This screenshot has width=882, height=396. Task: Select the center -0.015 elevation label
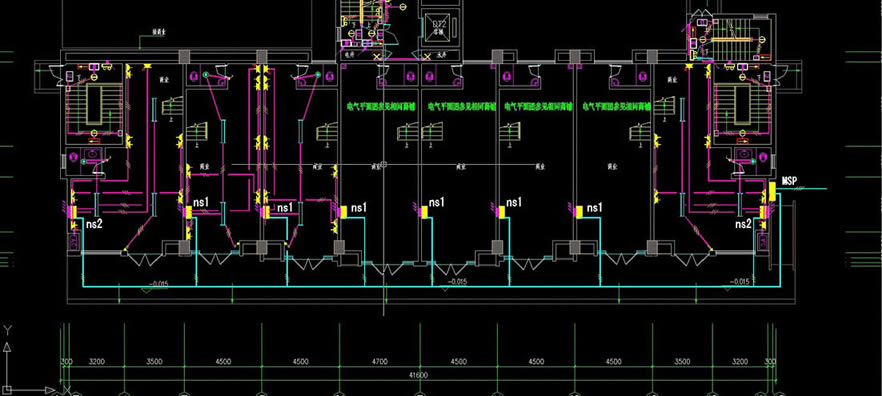coord(457,282)
